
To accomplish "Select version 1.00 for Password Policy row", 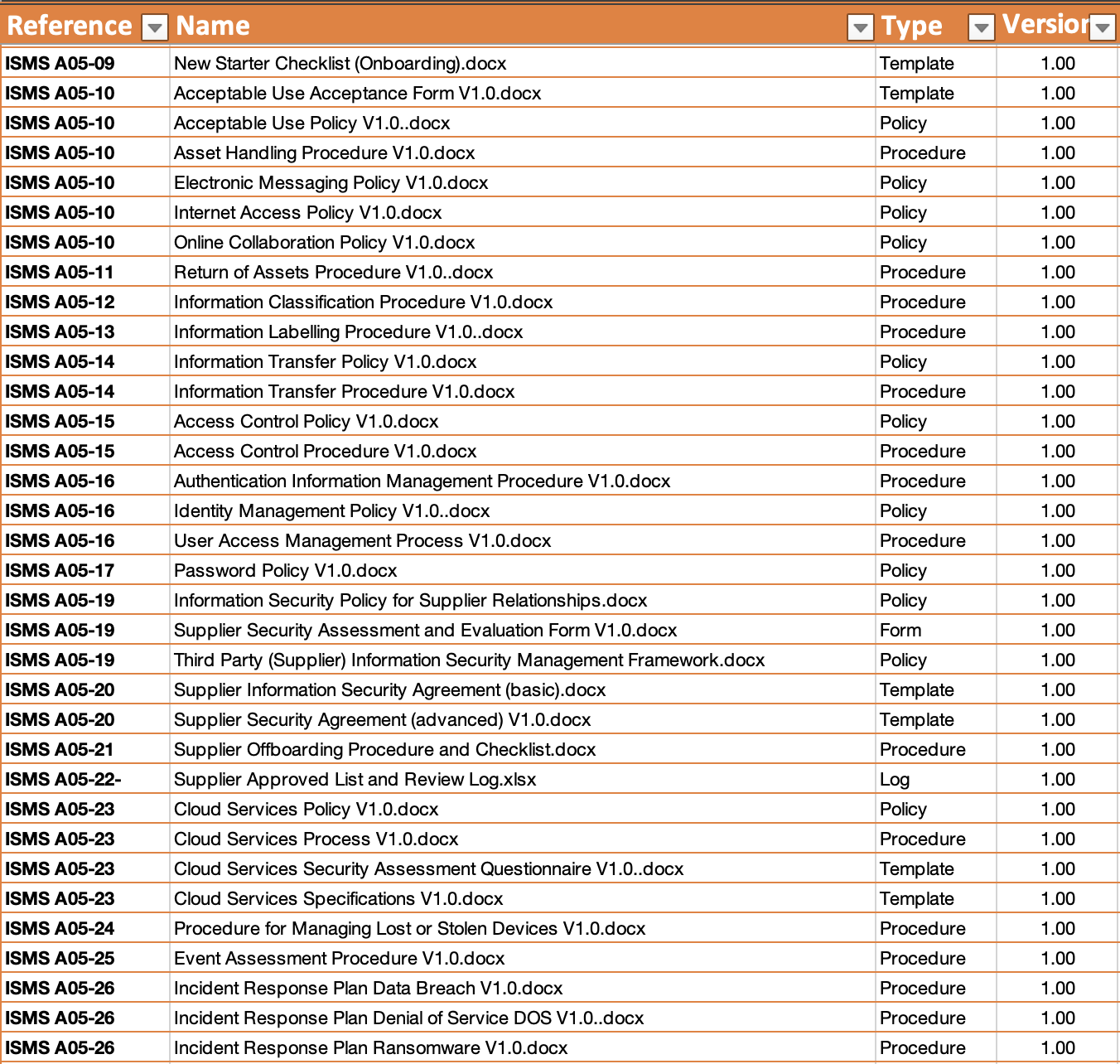I will [x=1058, y=570].
